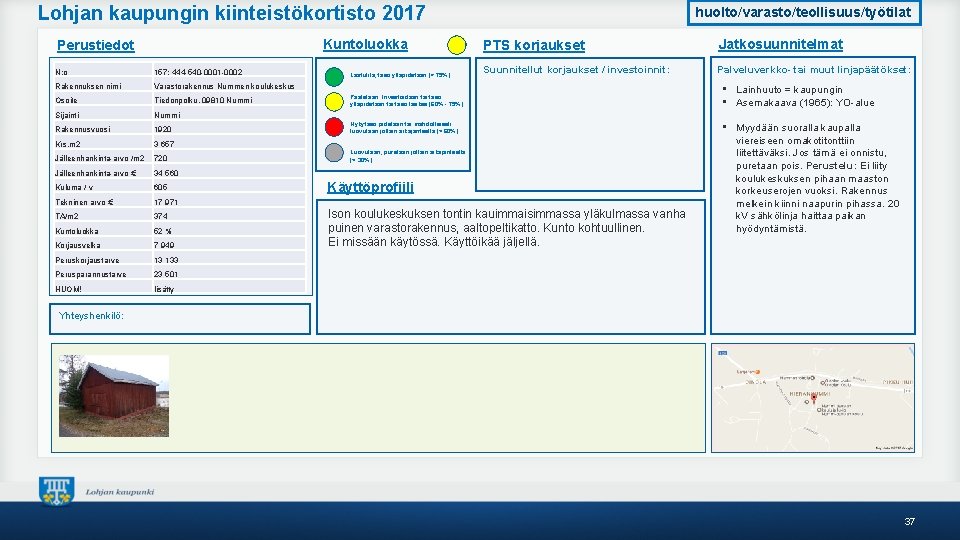The image size is (960, 540).
Task: Select the HUOM! row label
Action: (x=68, y=289)
